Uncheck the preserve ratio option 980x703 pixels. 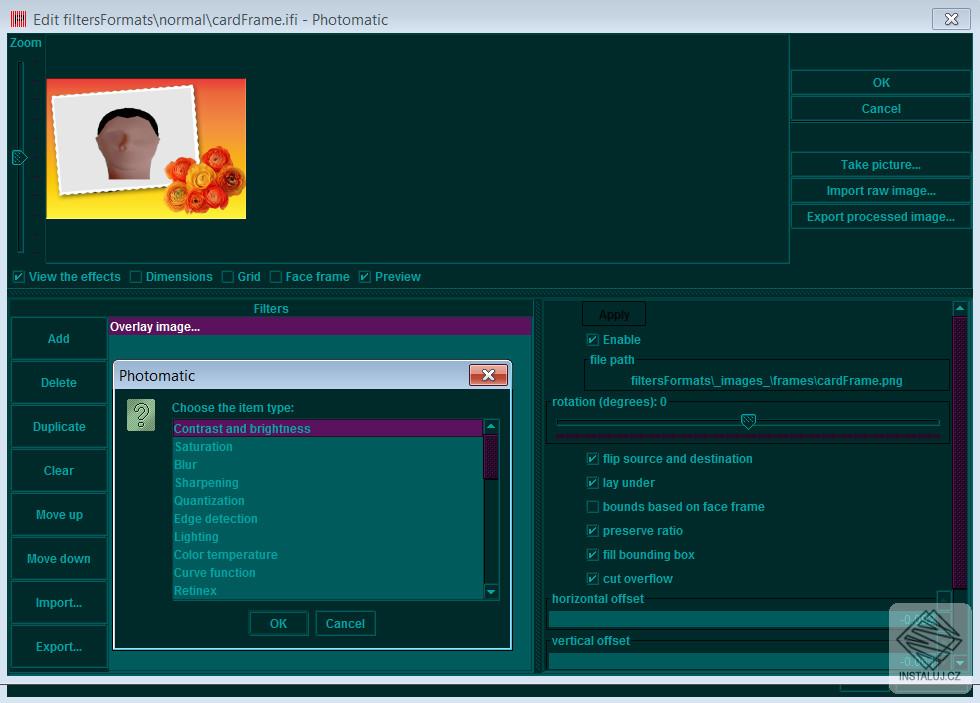click(x=593, y=531)
